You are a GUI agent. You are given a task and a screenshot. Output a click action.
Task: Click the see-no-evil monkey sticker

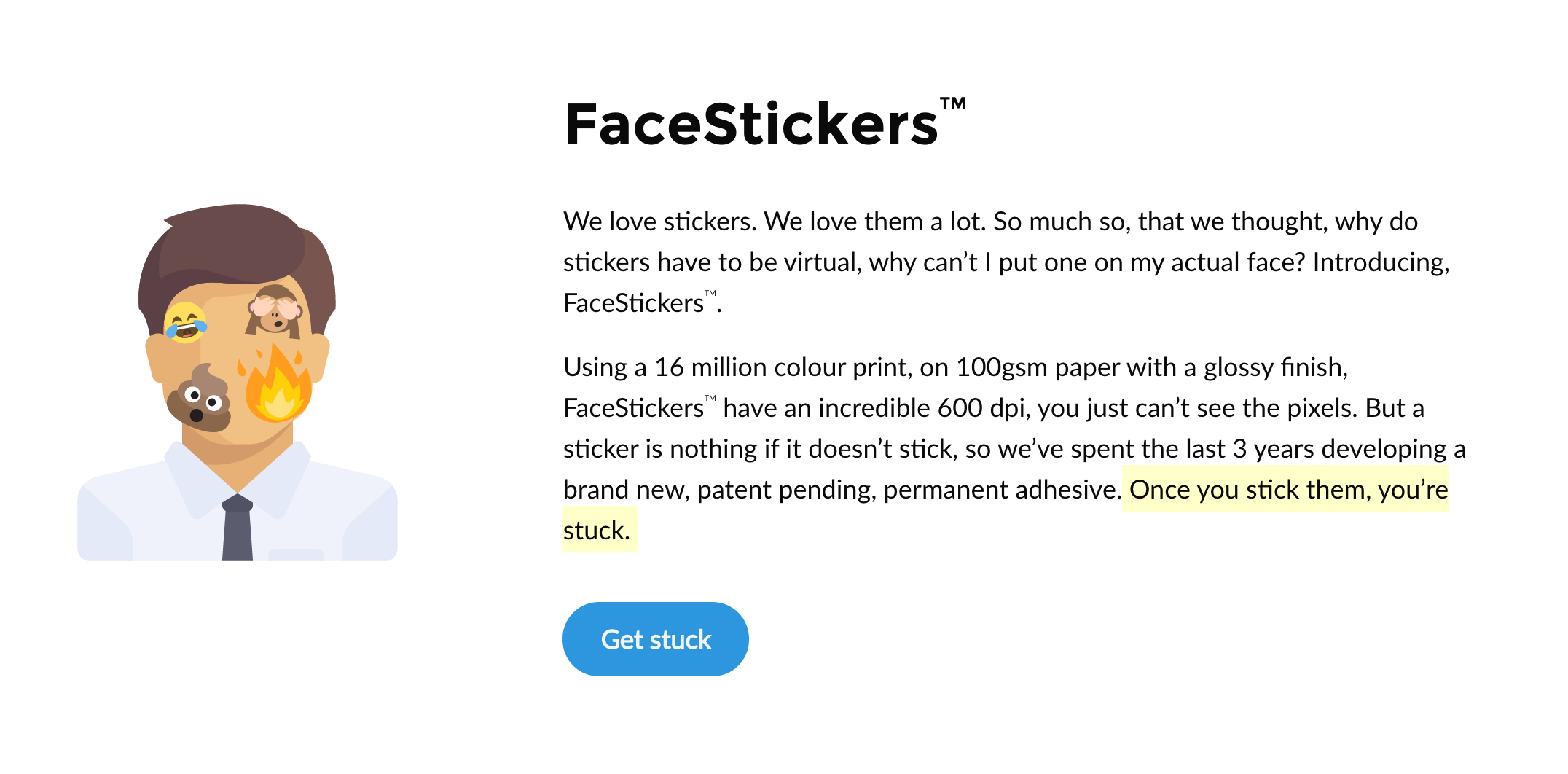[x=274, y=310]
